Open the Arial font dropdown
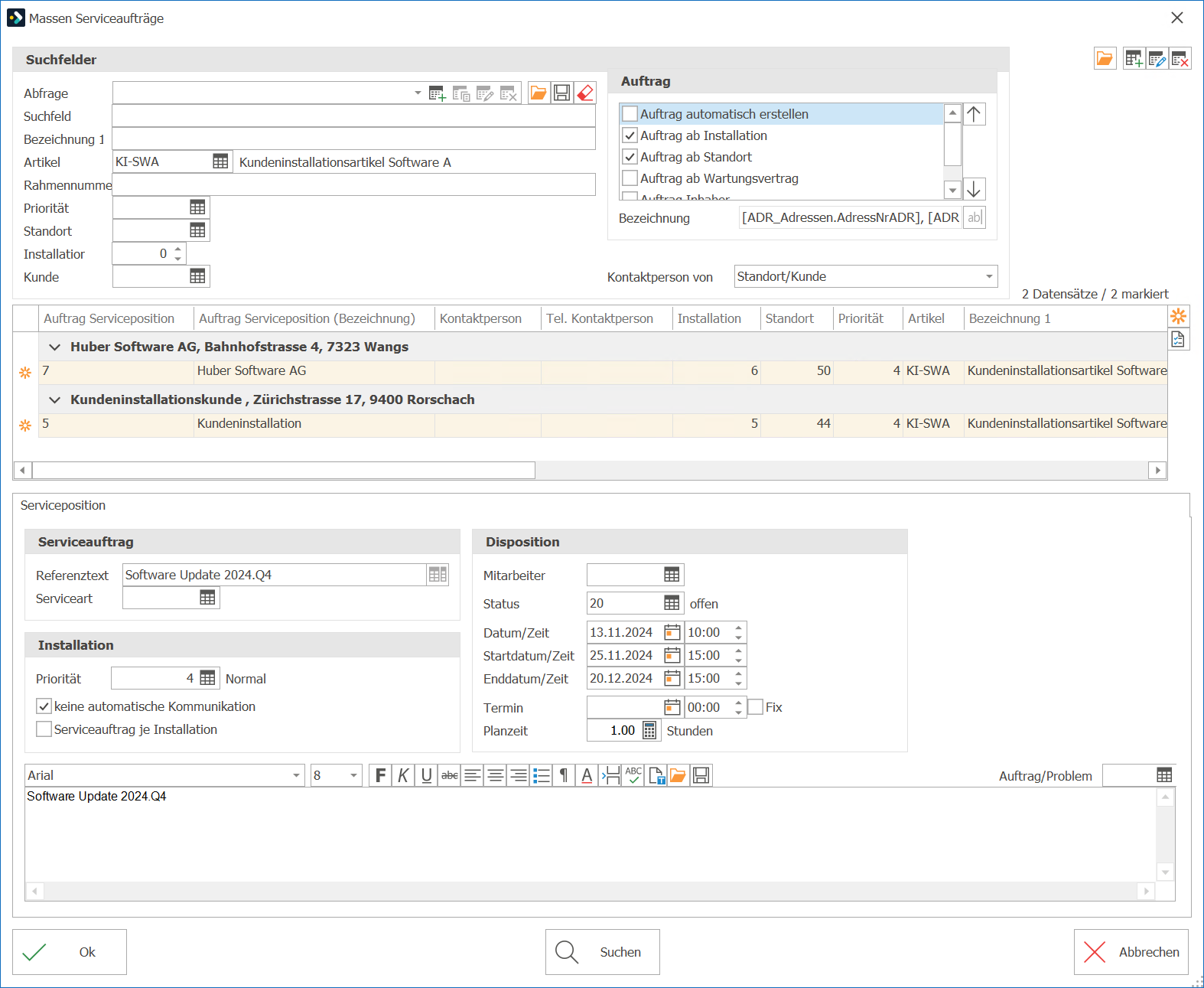This screenshot has width=1204, height=988. point(296,775)
